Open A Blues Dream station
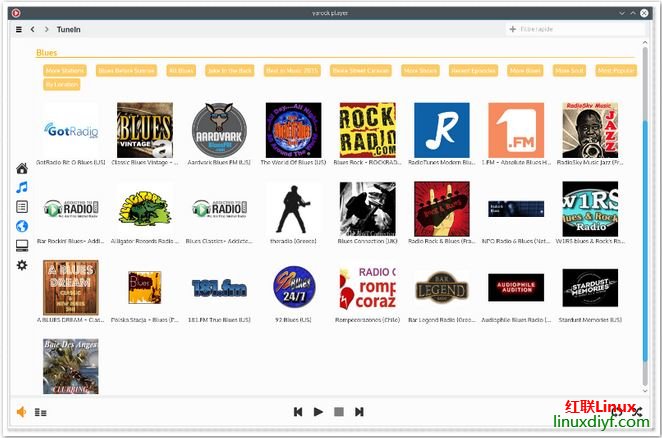The height and width of the screenshot is (438, 662). pyautogui.click(x=71, y=288)
